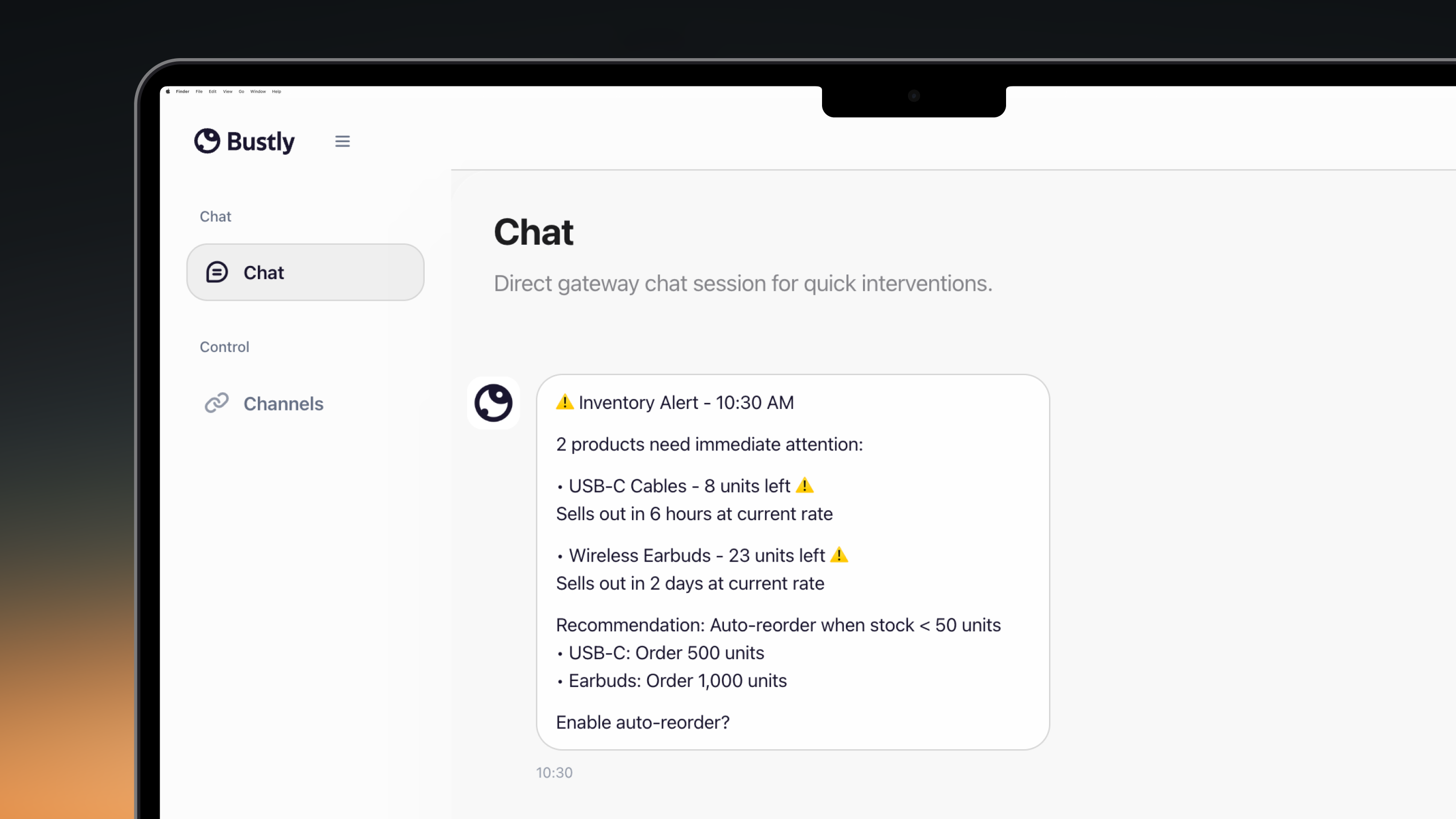Open the Apple menu
Screen dimensions: 1456x819
(x=168, y=91)
